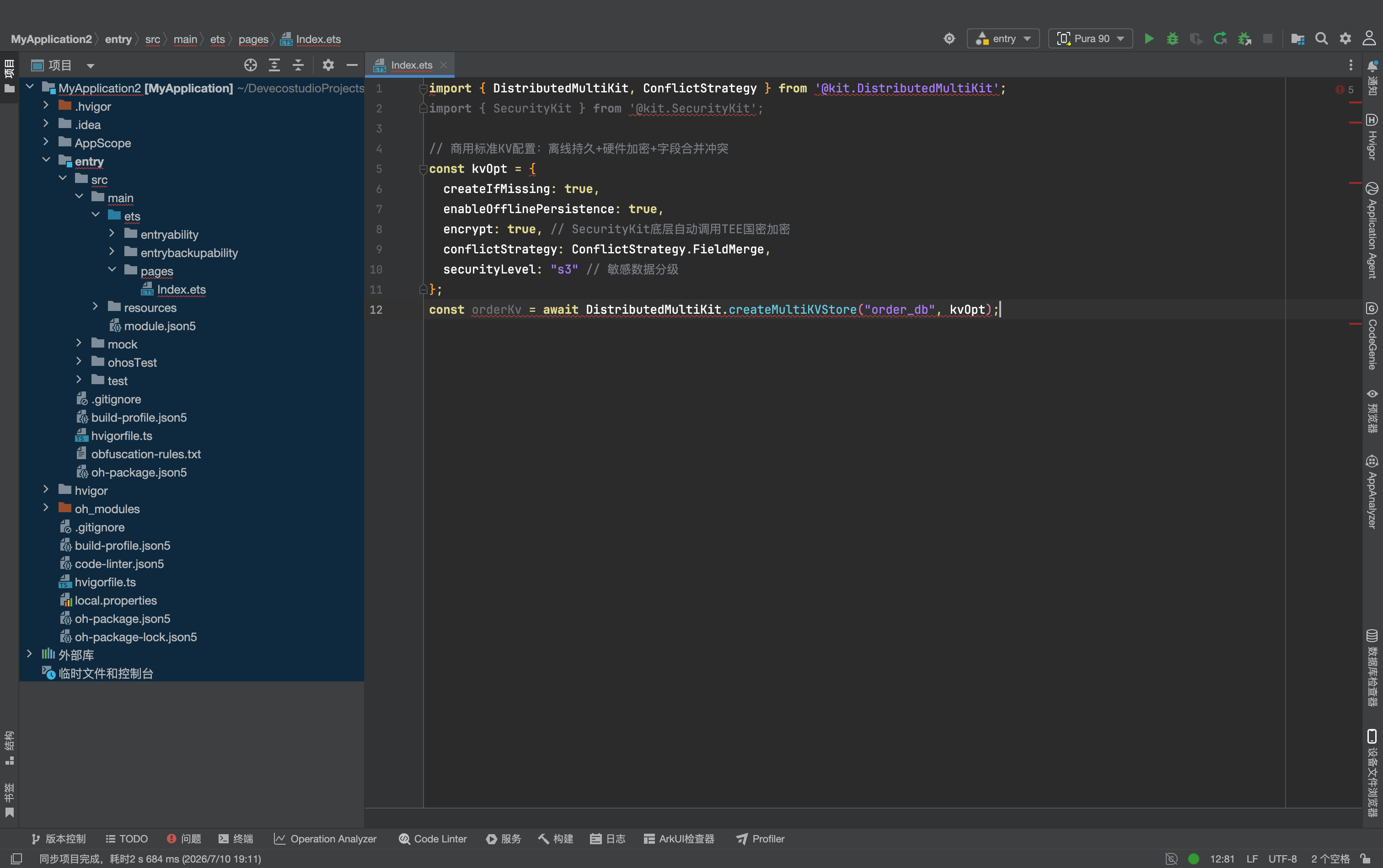Switch to the Index.ets editor tab
This screenshot has width=1383, height=868.
click(411, 65)
